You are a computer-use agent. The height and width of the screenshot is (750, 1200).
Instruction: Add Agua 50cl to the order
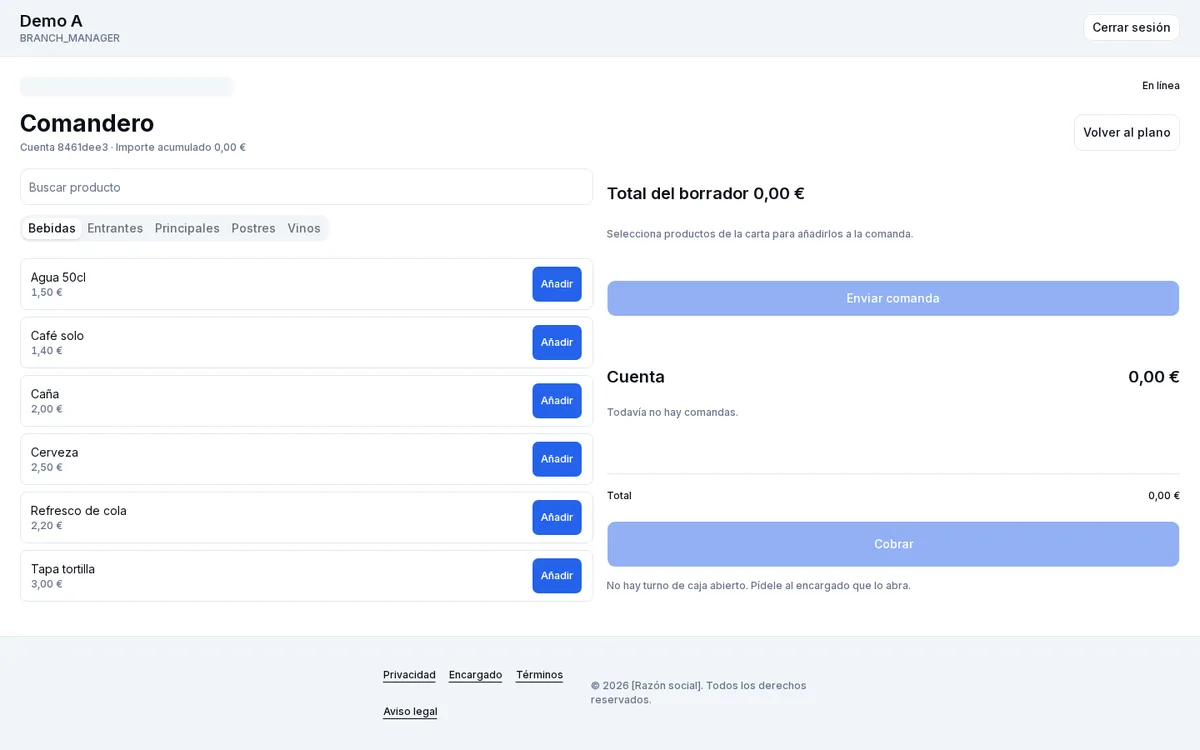[557, 284]
